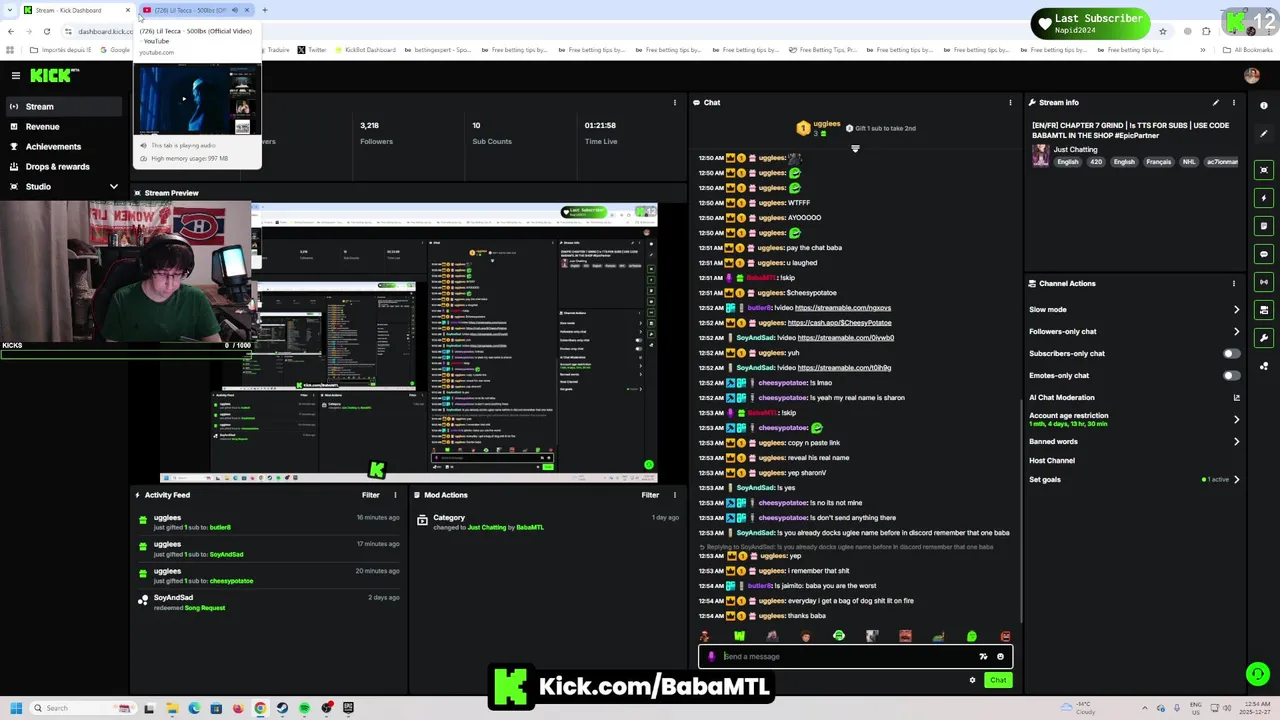Toggle Emotes-only chat
The image size is (1280, 720).
[x=1231, y=375]
